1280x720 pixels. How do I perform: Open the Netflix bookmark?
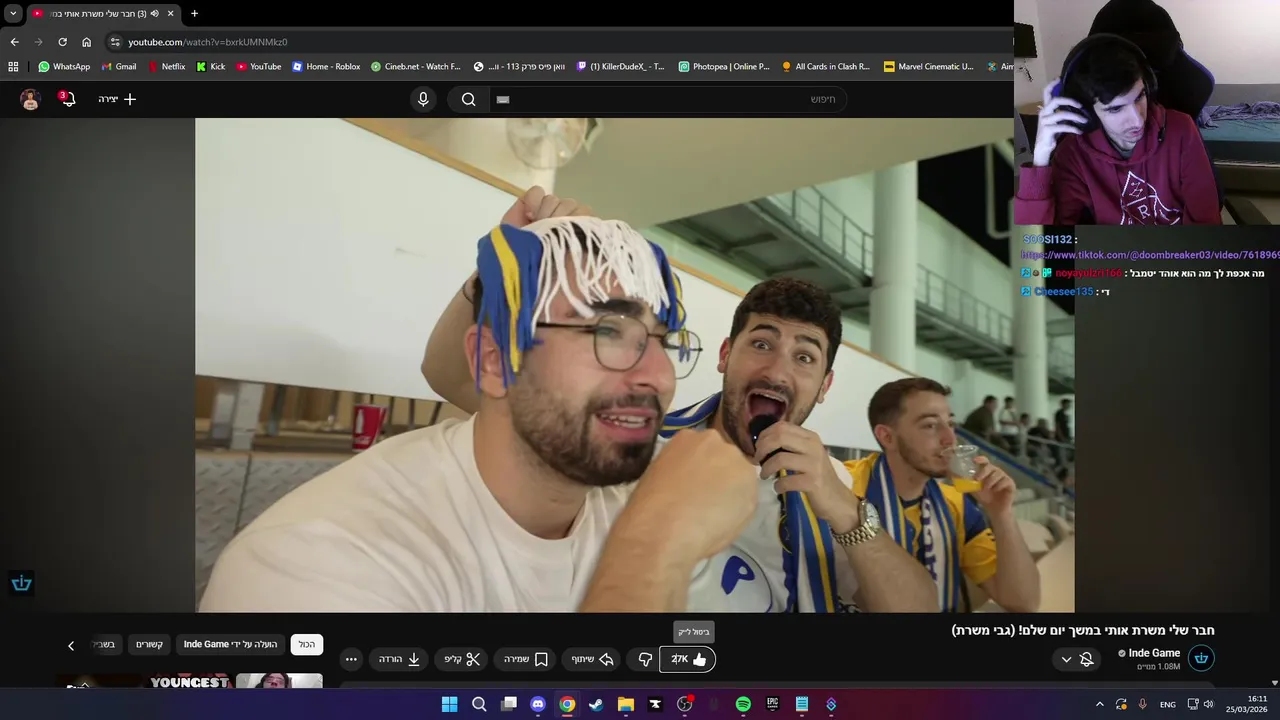tap(166, 67)
